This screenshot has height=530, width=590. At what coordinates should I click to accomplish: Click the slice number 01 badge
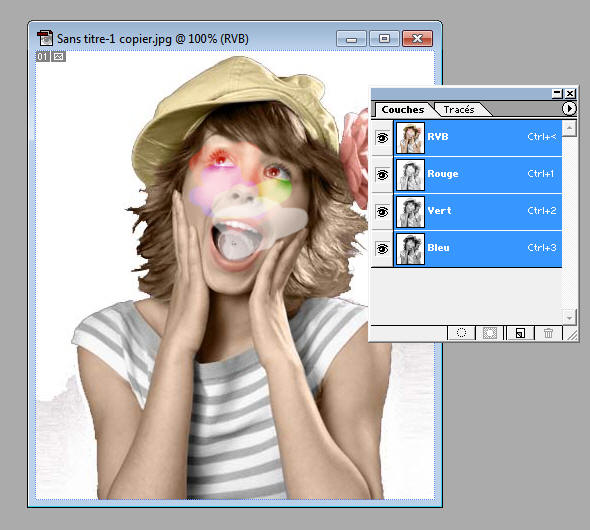pos(43,57)
